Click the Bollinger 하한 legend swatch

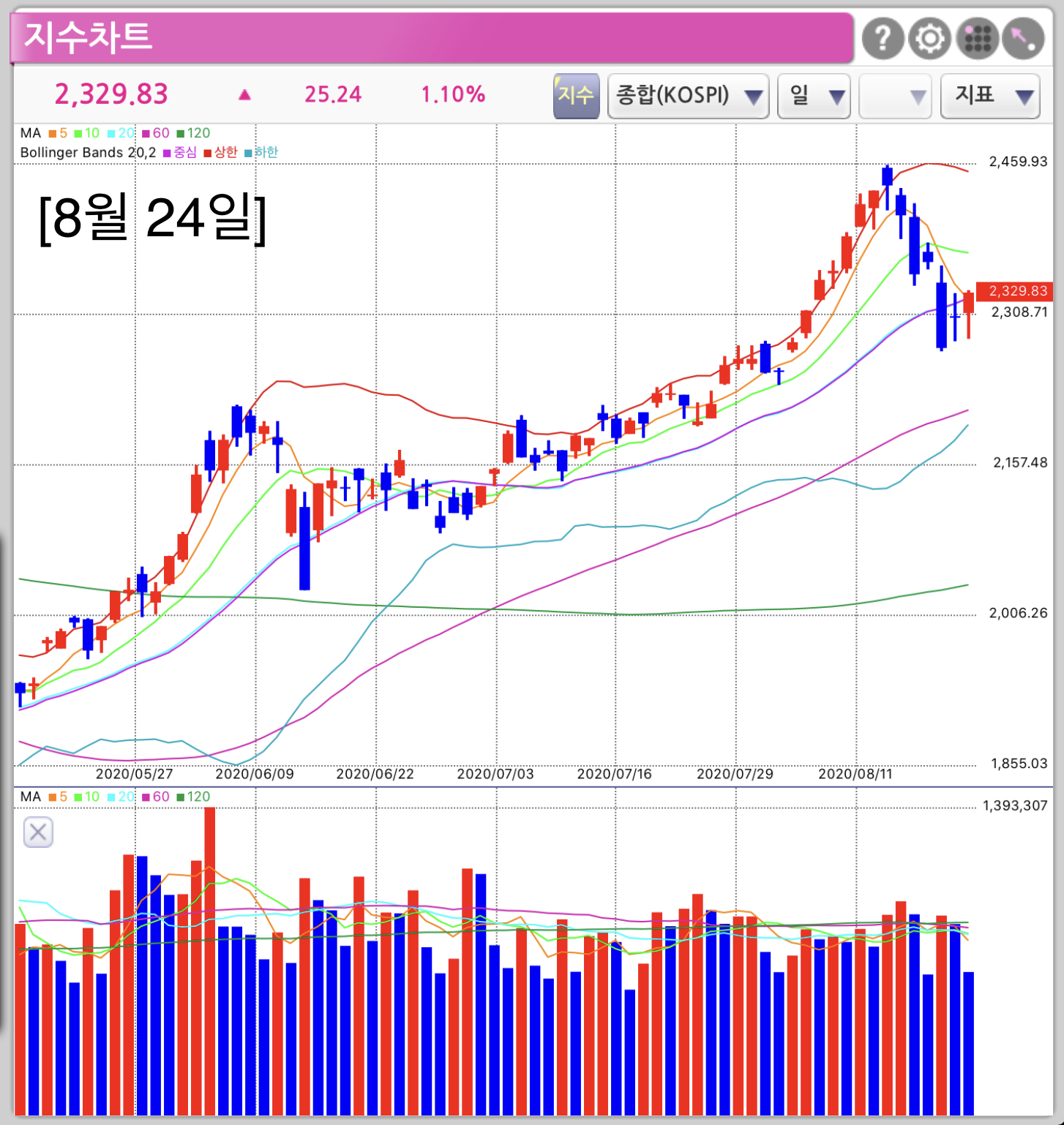248,153
